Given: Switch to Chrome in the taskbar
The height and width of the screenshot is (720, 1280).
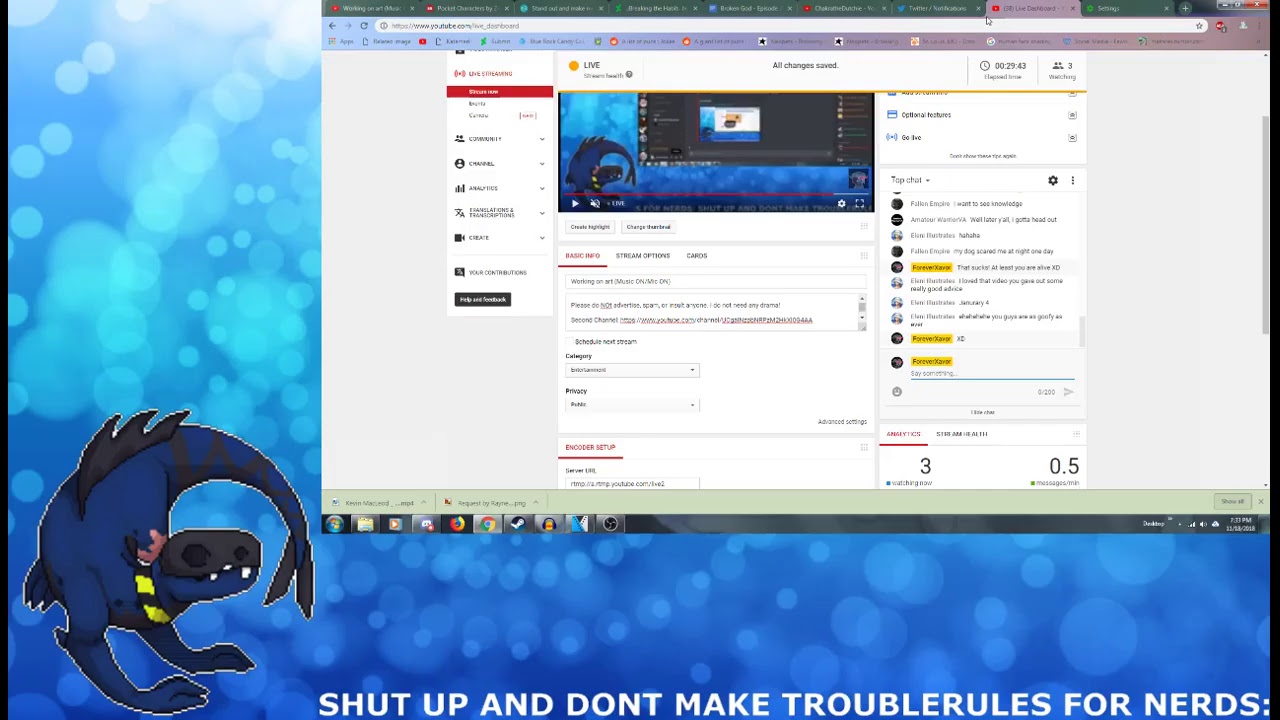Looking at the screenshot, I should click(x=487, y=524).
